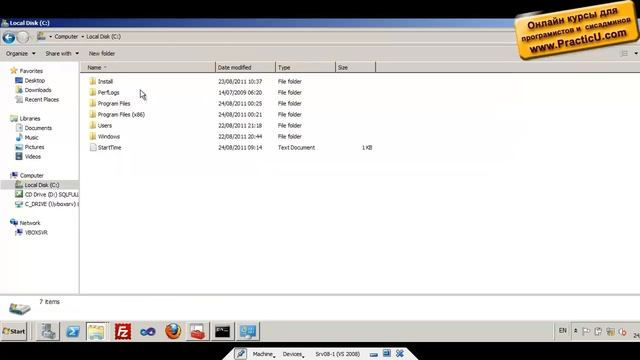Open the C_DRIVE network share
The height and width of the screenshot is (360, 640).
point(47,204)
